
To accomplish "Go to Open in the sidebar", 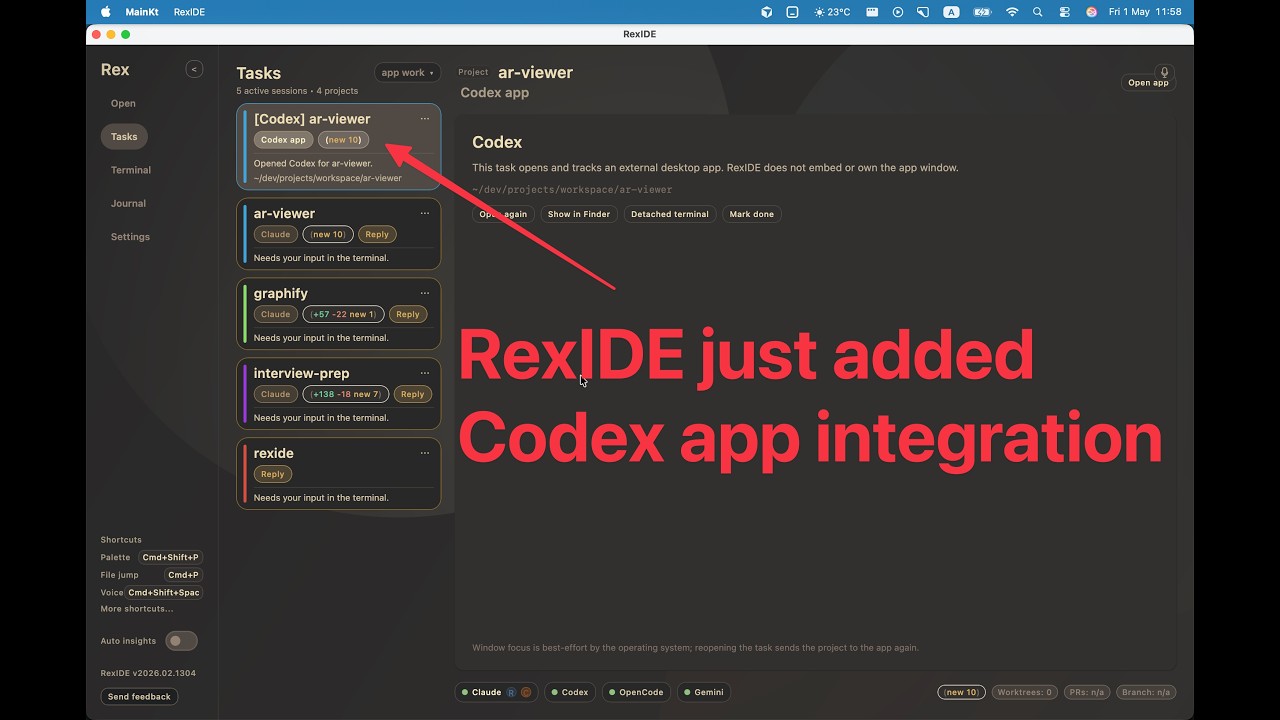I will (x=123, y=103).
